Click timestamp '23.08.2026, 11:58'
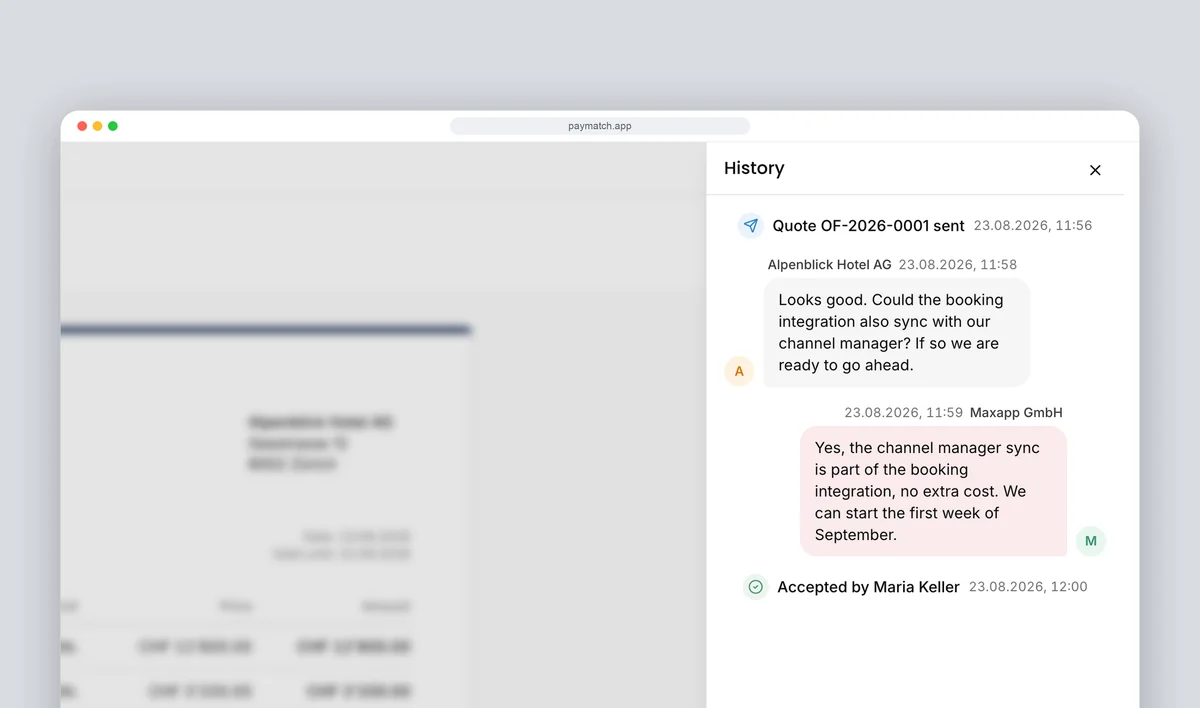This screenshot has width=1200, height=708. (958, 265)
